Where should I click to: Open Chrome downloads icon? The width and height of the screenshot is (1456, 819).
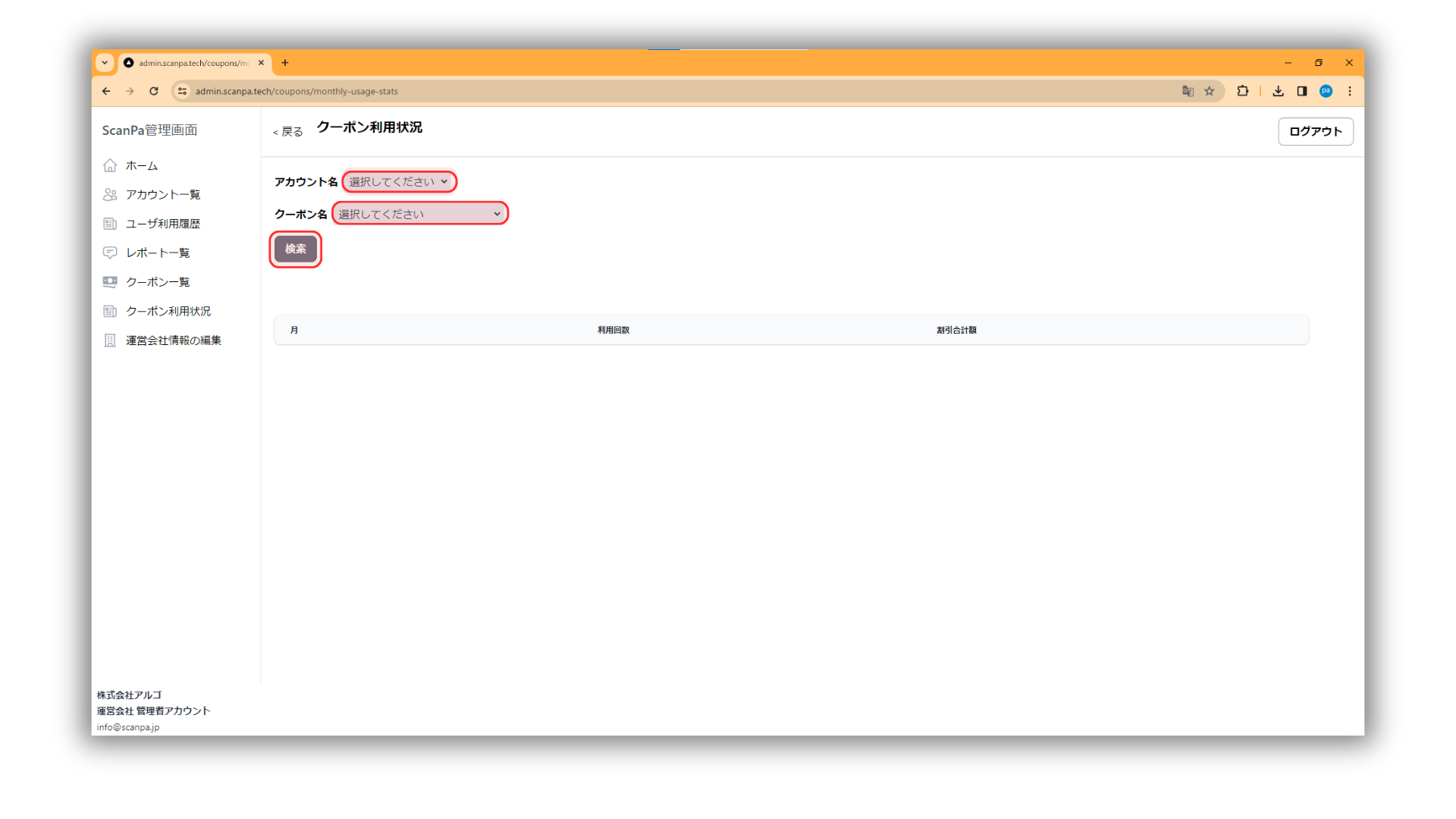click(x=1278, y=91)
